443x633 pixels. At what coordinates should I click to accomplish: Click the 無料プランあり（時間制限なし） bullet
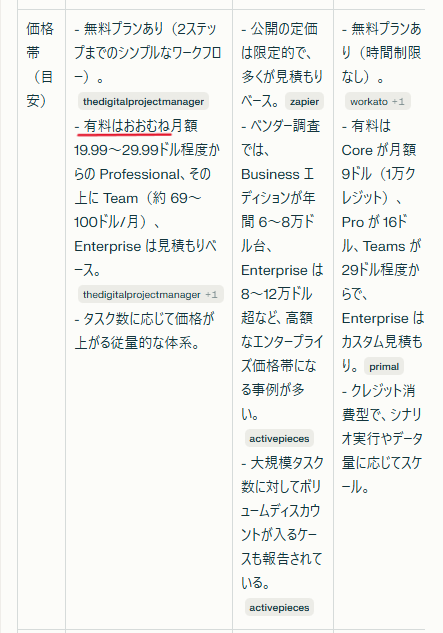click(x=382, y=52)
